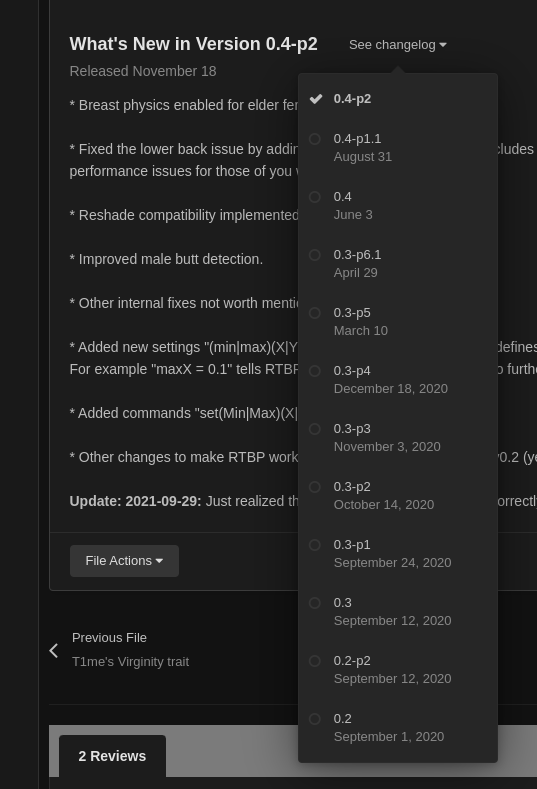Choose version 0.3-p1 September 24, 2020
The height and width of the screenshot is (789, 537).
398,554
